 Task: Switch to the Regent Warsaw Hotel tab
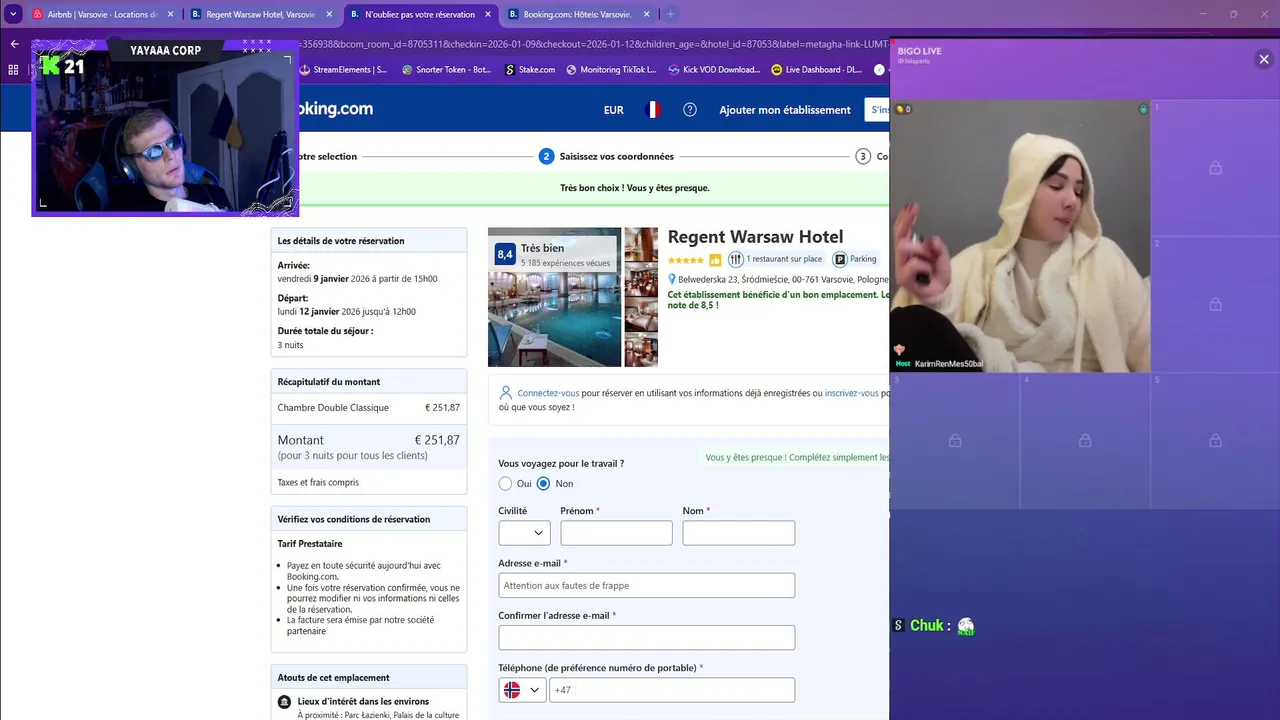pyautogui.click(x=260, y=14)
